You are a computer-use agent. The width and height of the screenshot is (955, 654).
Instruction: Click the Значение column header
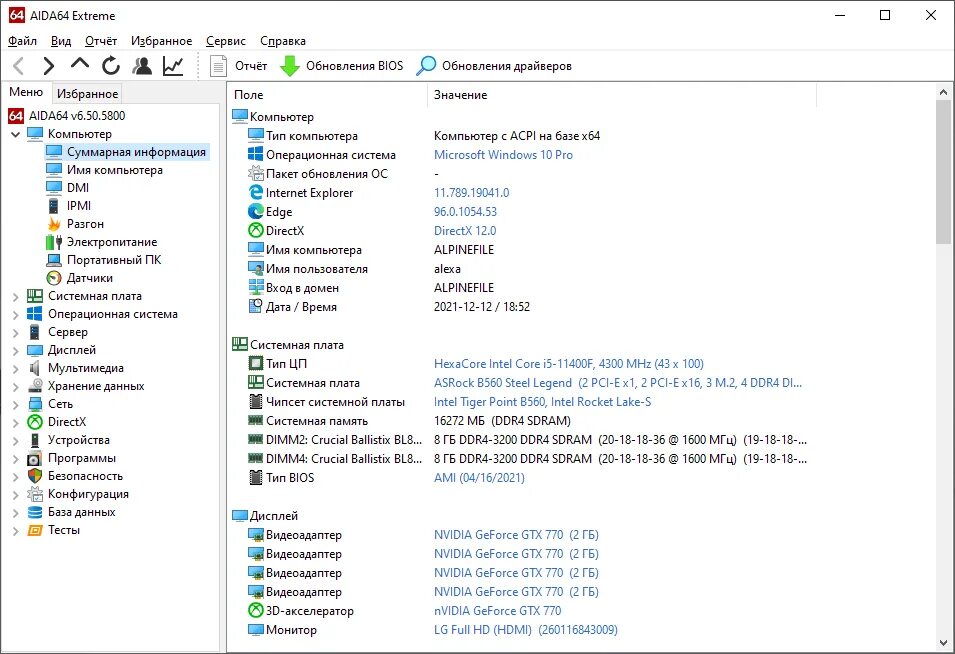click(621, 95)
